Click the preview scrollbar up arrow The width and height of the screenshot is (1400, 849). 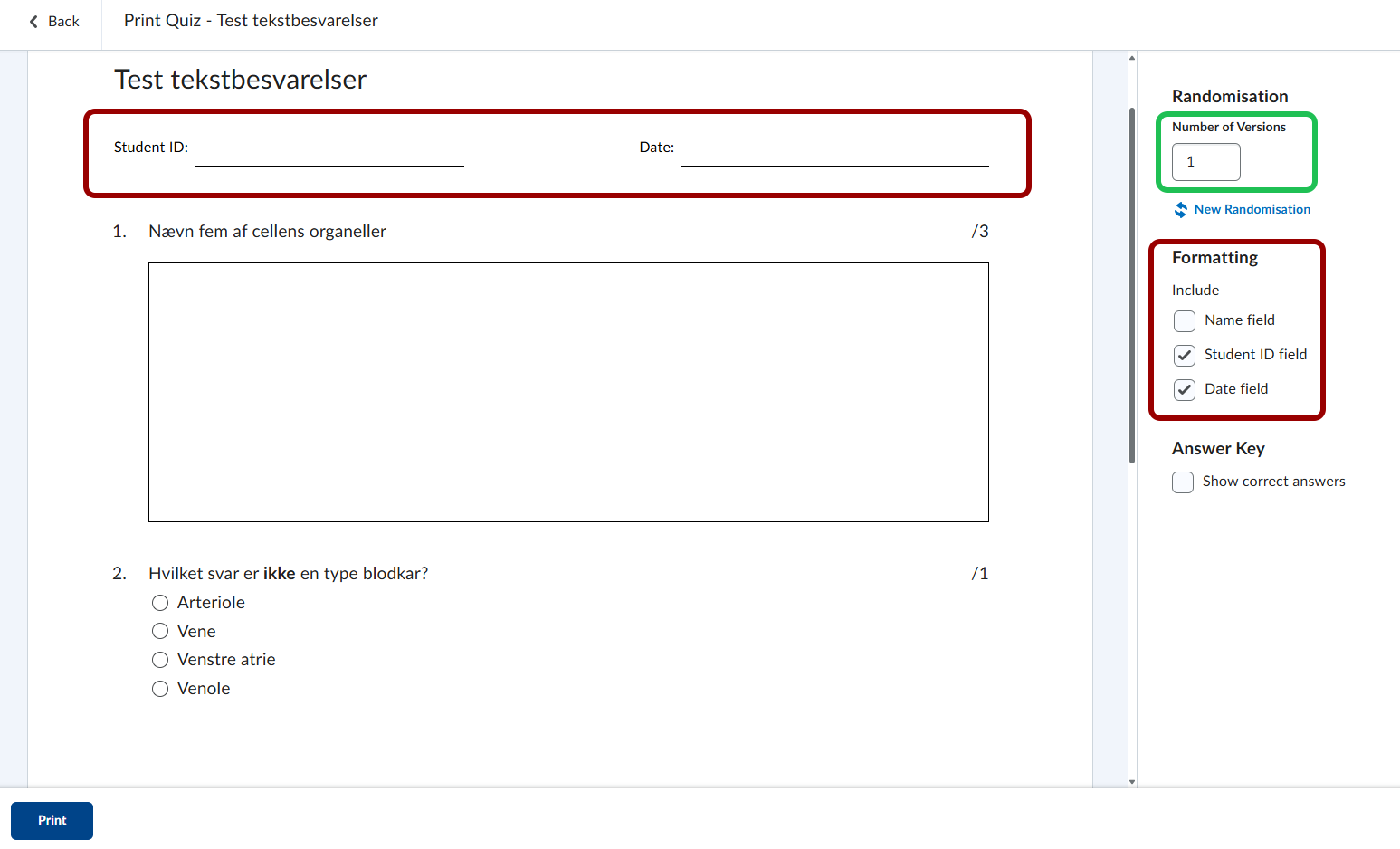click(1132, 58)
